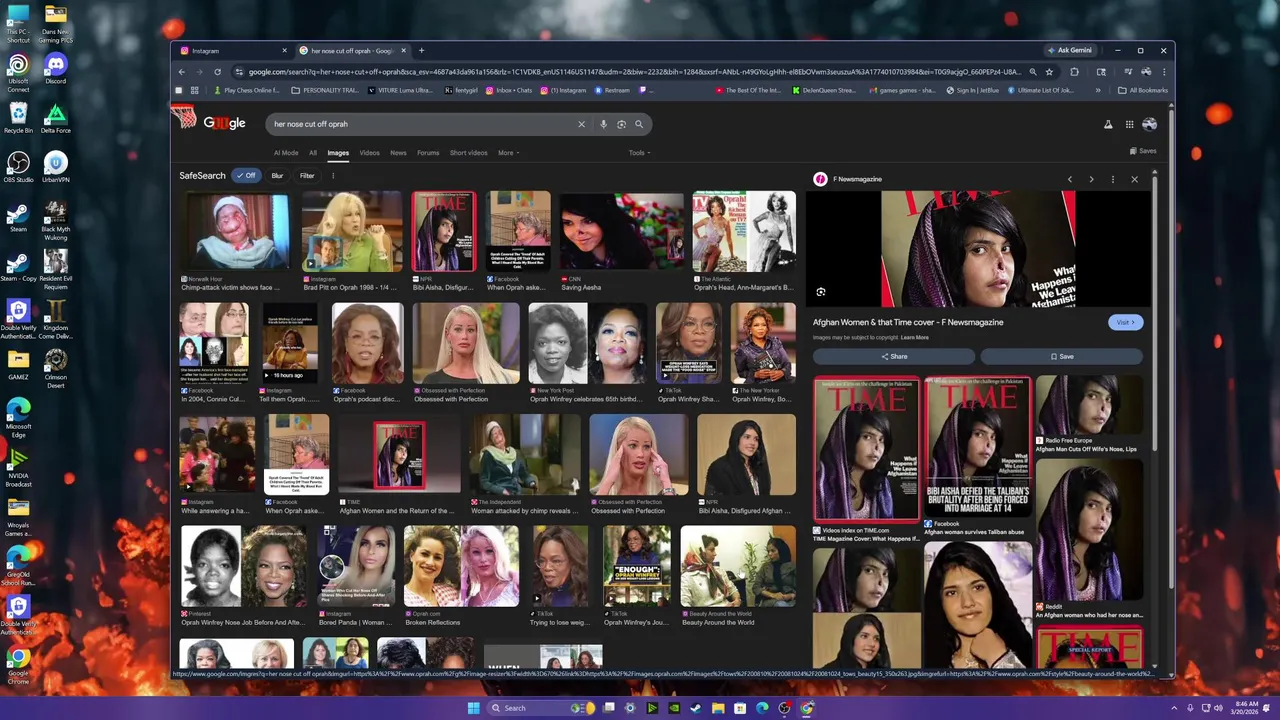Start voice search with the microphone icon
Image resolution: width=1280 pixels, height=720 pixels.
tap(603, 124)
